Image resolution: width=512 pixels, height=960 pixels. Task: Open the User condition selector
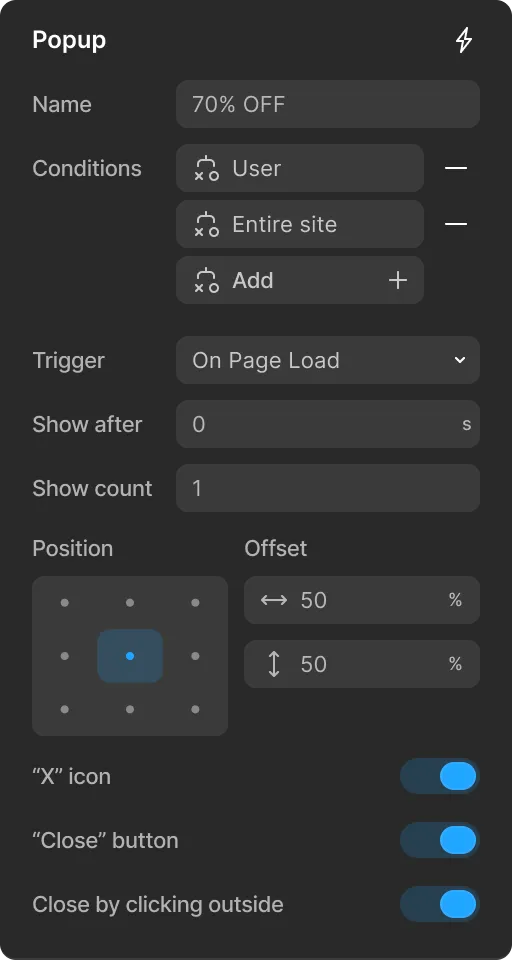click(x=300, y=168)
